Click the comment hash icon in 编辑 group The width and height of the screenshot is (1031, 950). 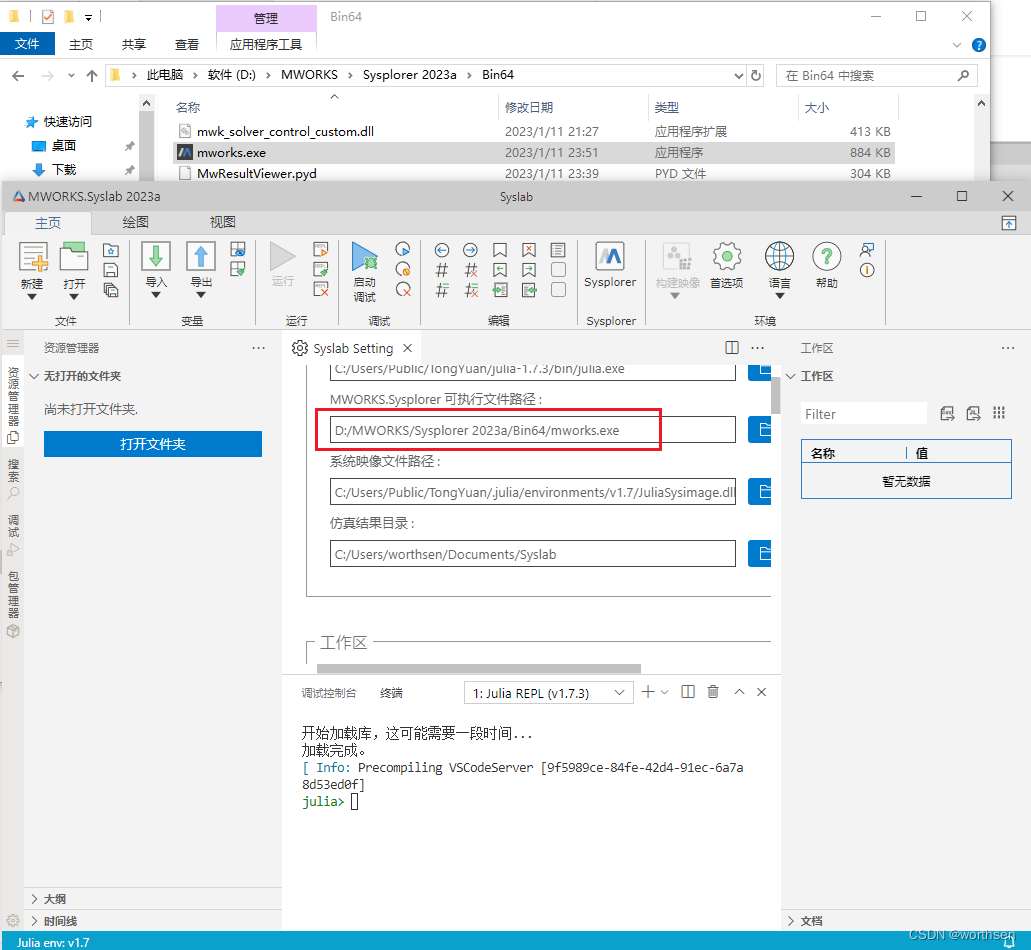tap(442, 270)
